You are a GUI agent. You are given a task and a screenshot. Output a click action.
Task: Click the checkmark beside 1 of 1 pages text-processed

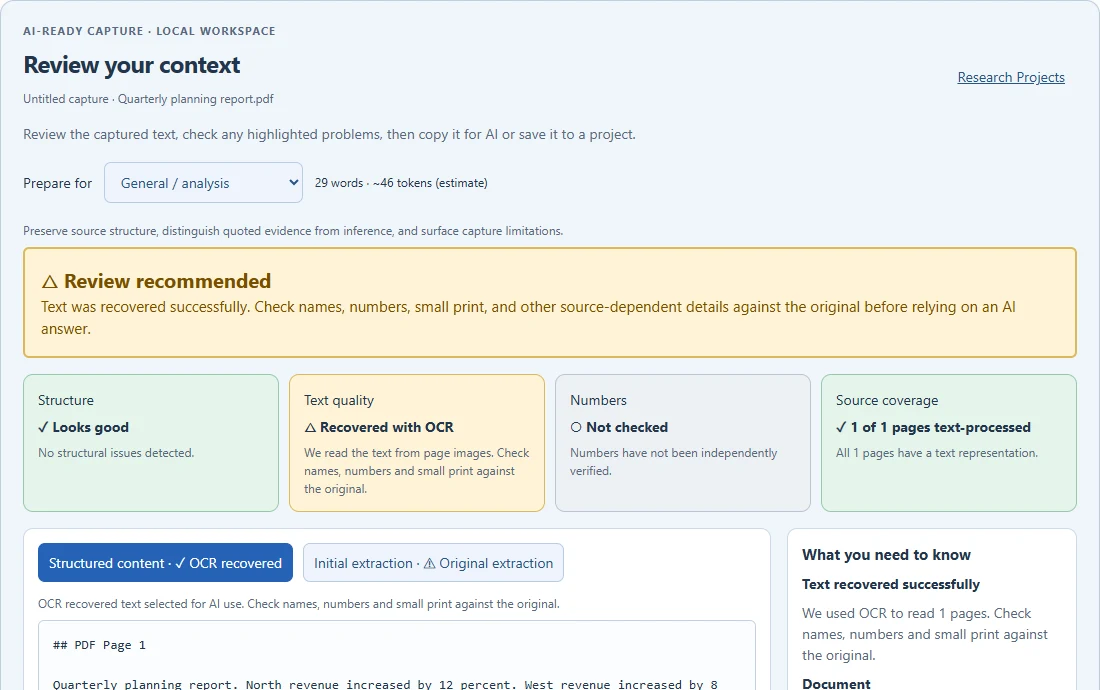pos(841,427)
